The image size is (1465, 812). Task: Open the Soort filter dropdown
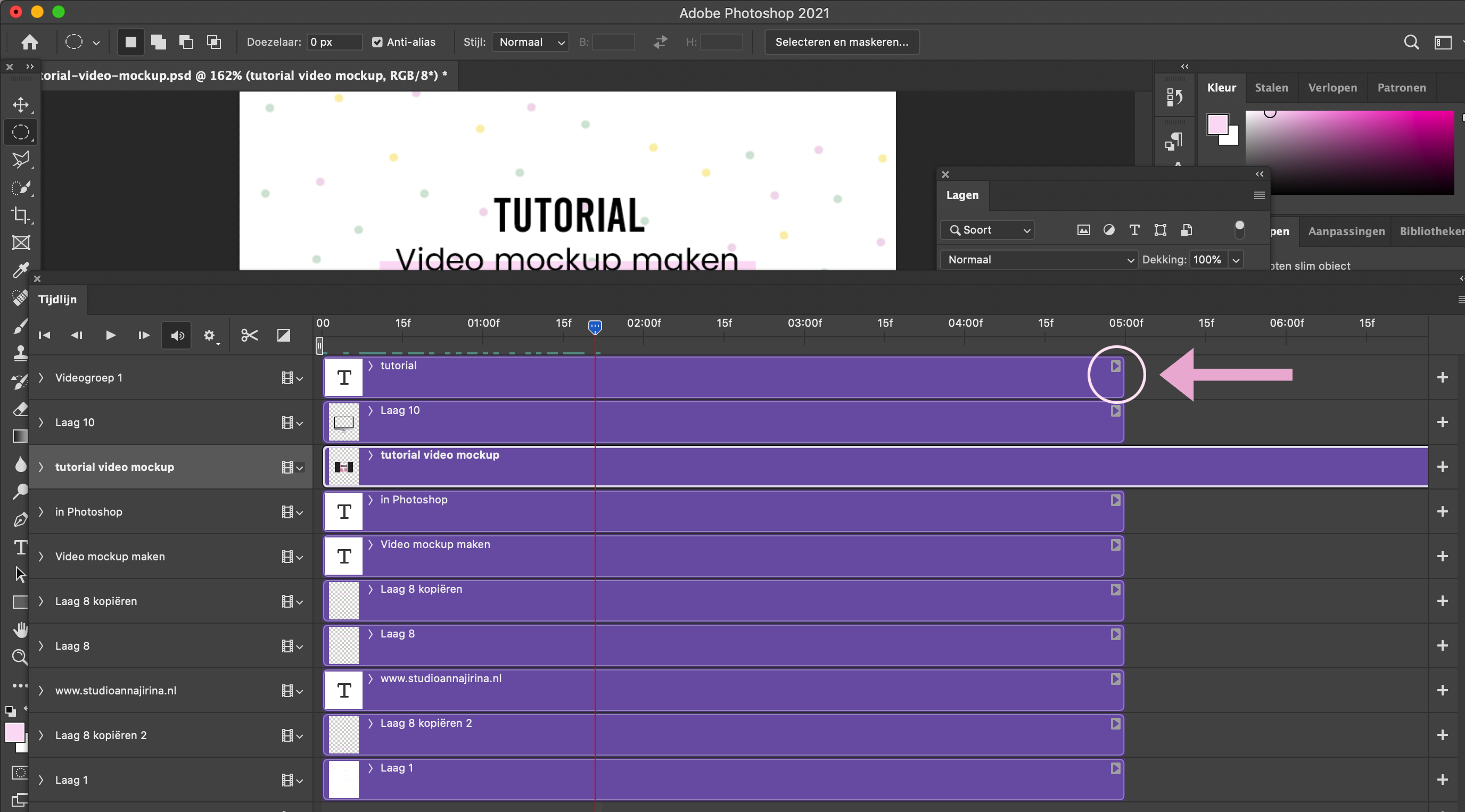point(987,230)
